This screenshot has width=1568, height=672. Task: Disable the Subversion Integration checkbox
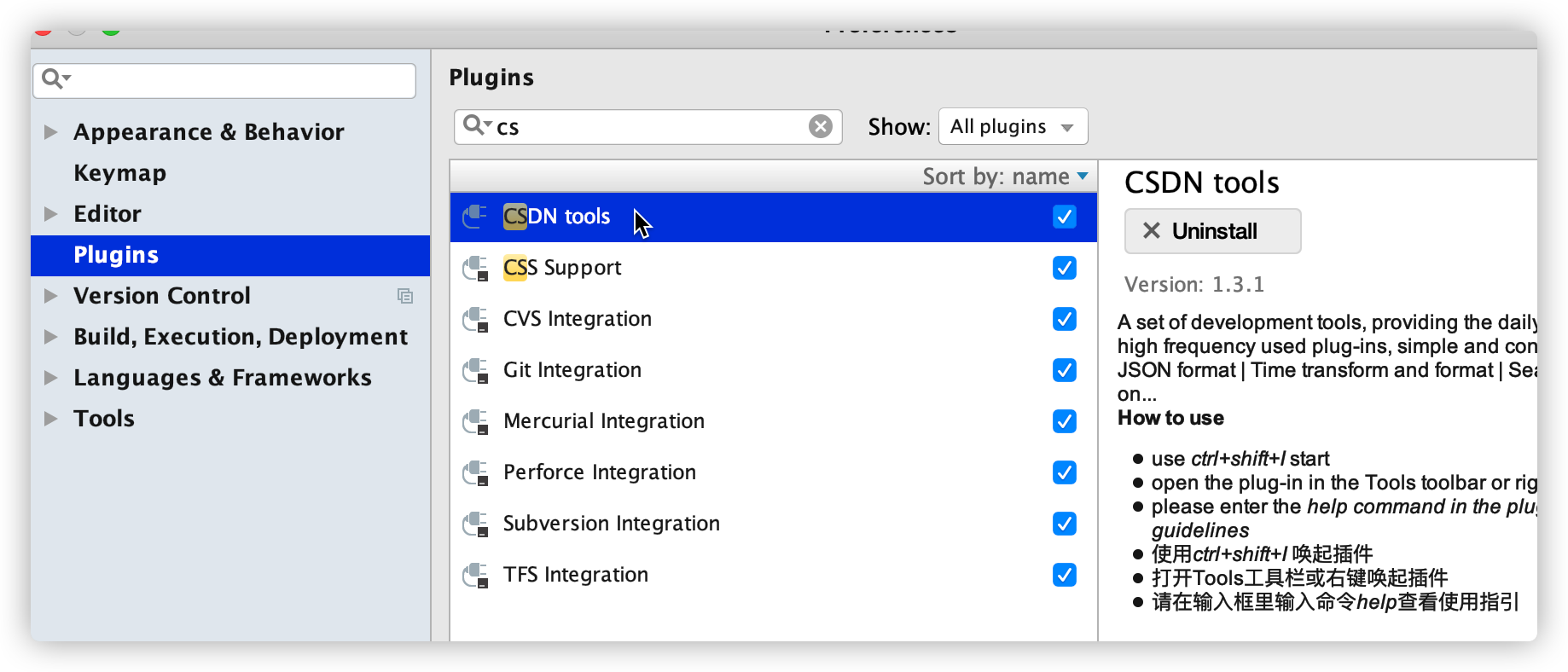click(1065, 524)
